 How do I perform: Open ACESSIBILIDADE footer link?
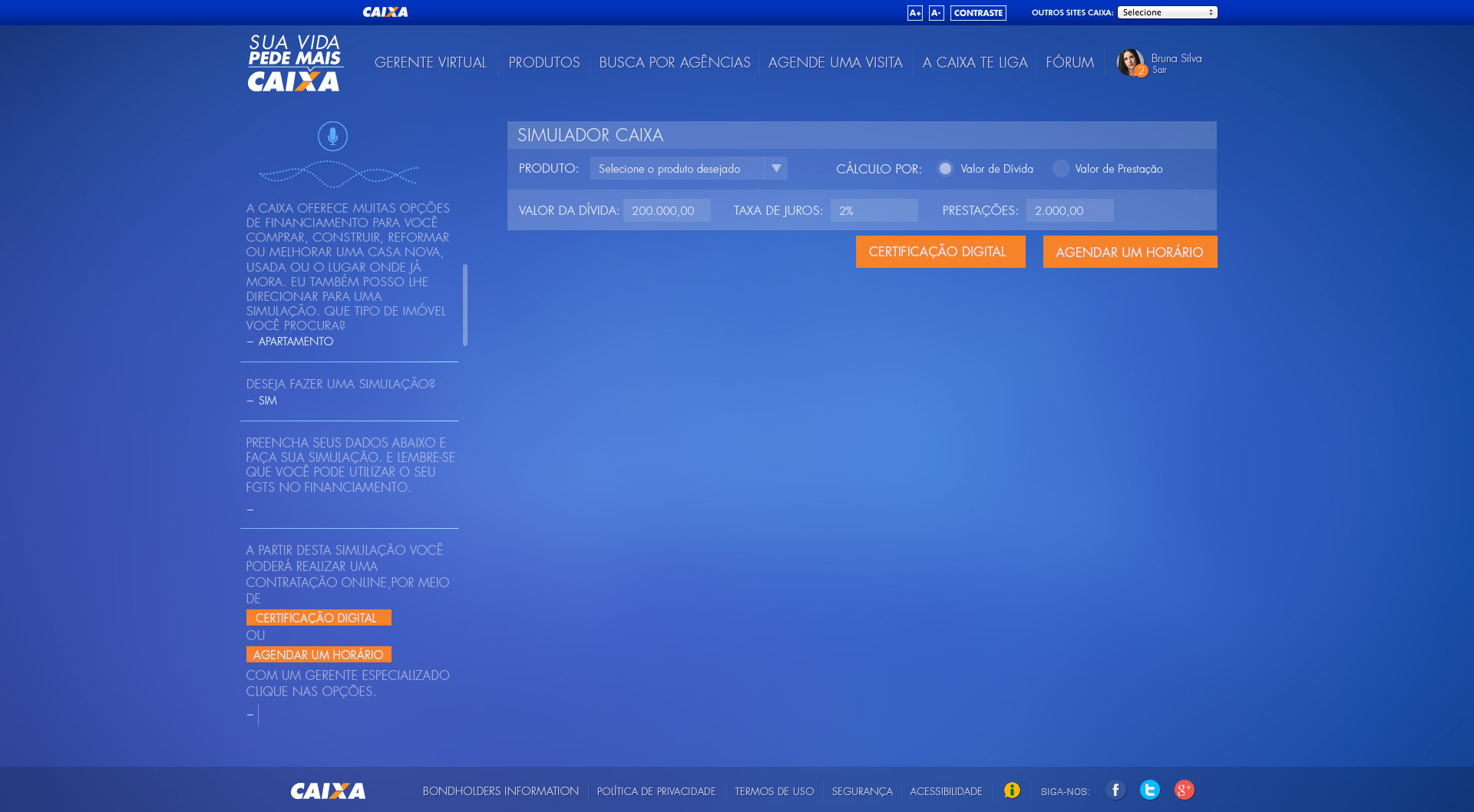point(946,791)
